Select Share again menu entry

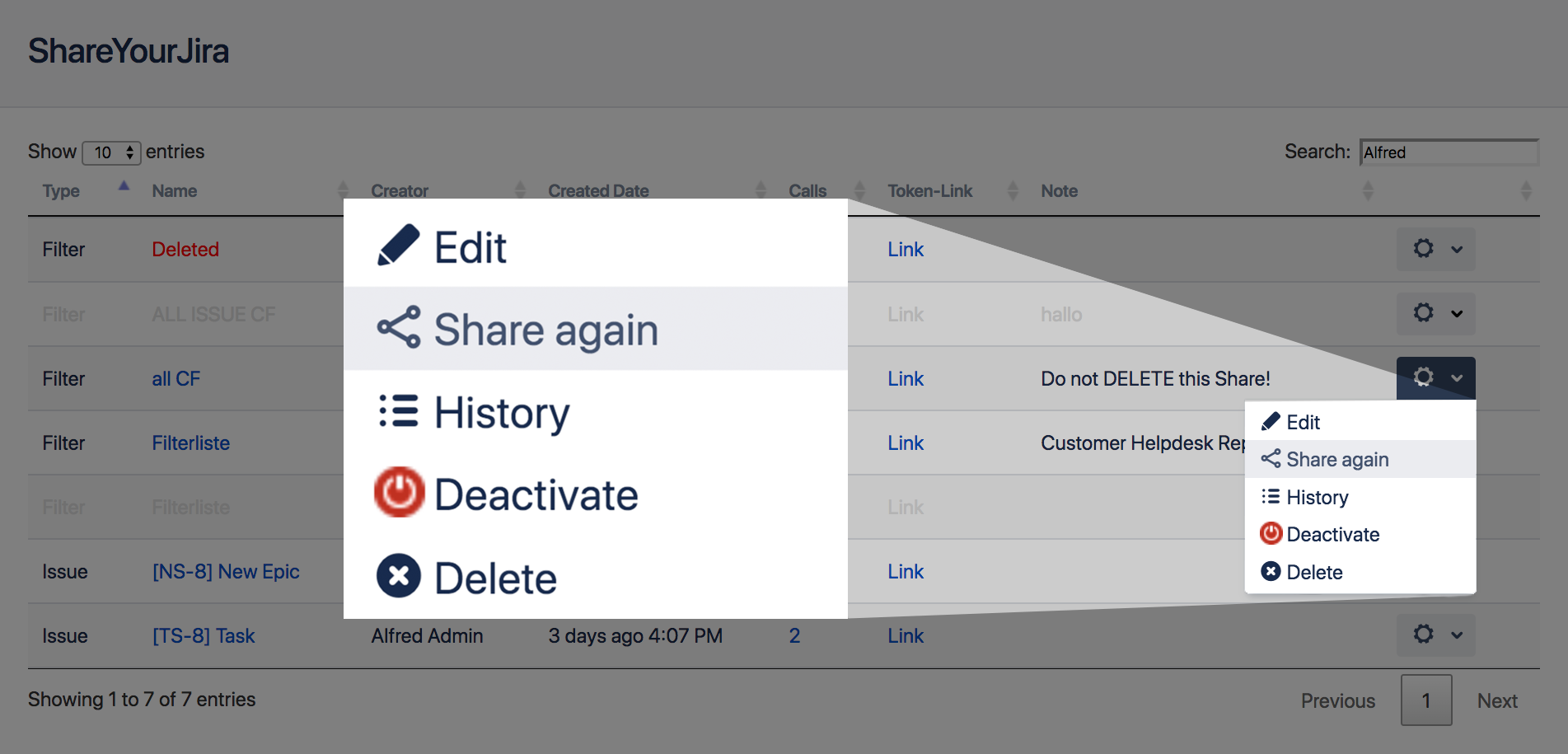[1337, 460]
